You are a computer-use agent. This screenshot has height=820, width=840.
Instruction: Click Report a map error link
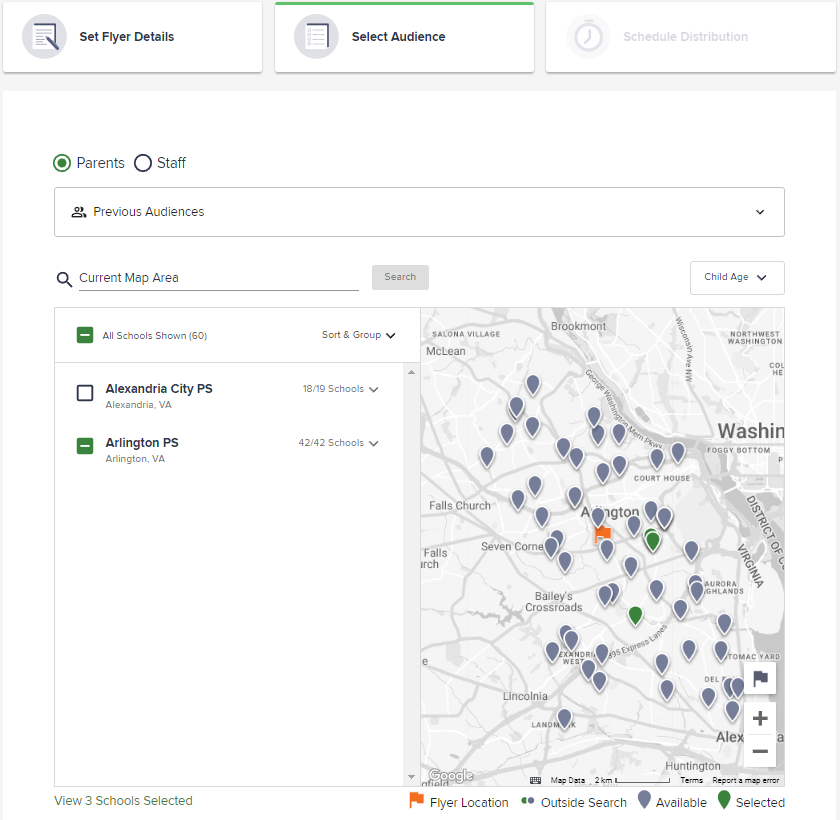coord(746,780)
